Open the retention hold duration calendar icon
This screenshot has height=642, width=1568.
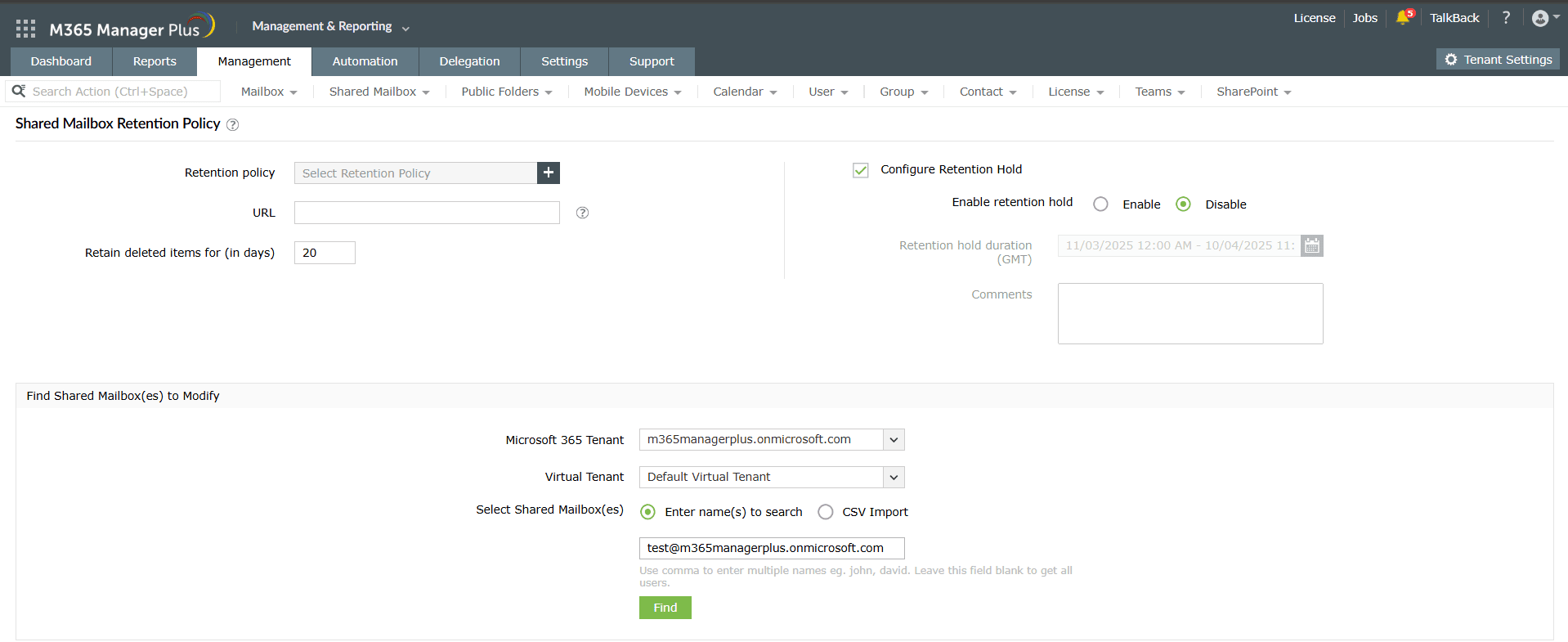(1312, 245)
